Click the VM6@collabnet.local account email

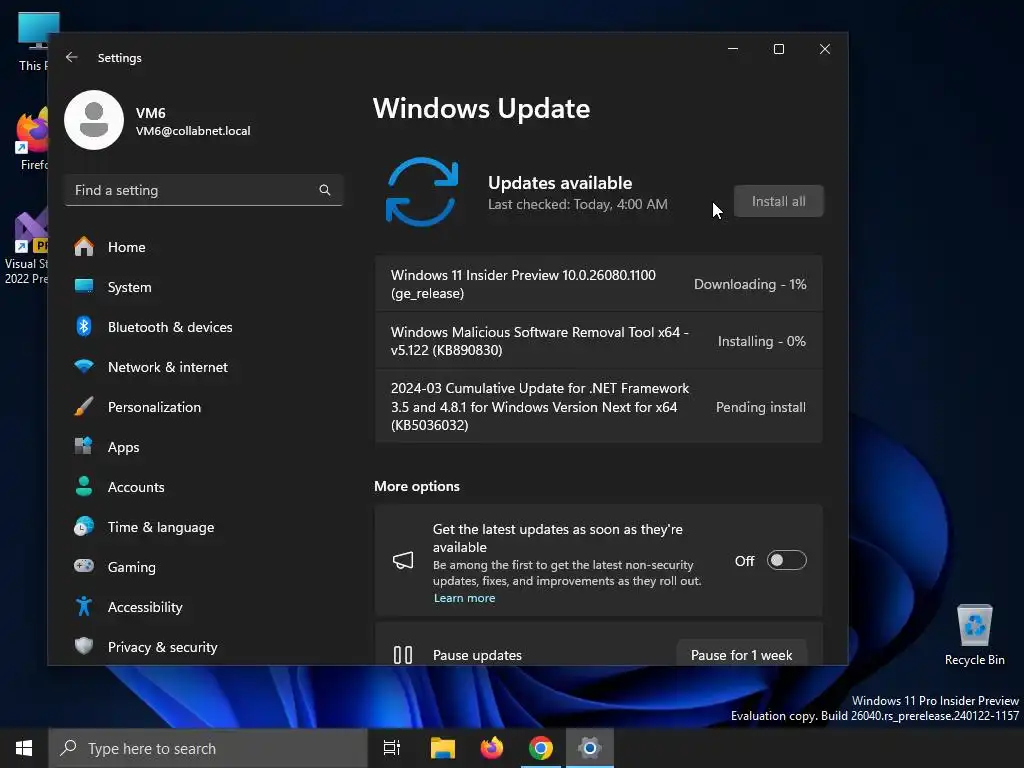[x=193, y=131]
